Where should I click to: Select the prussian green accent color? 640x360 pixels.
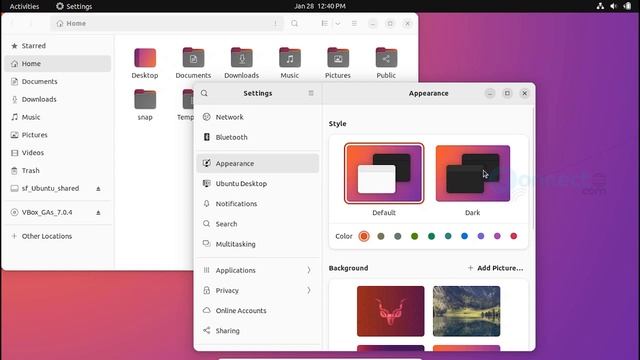(448, 236)
